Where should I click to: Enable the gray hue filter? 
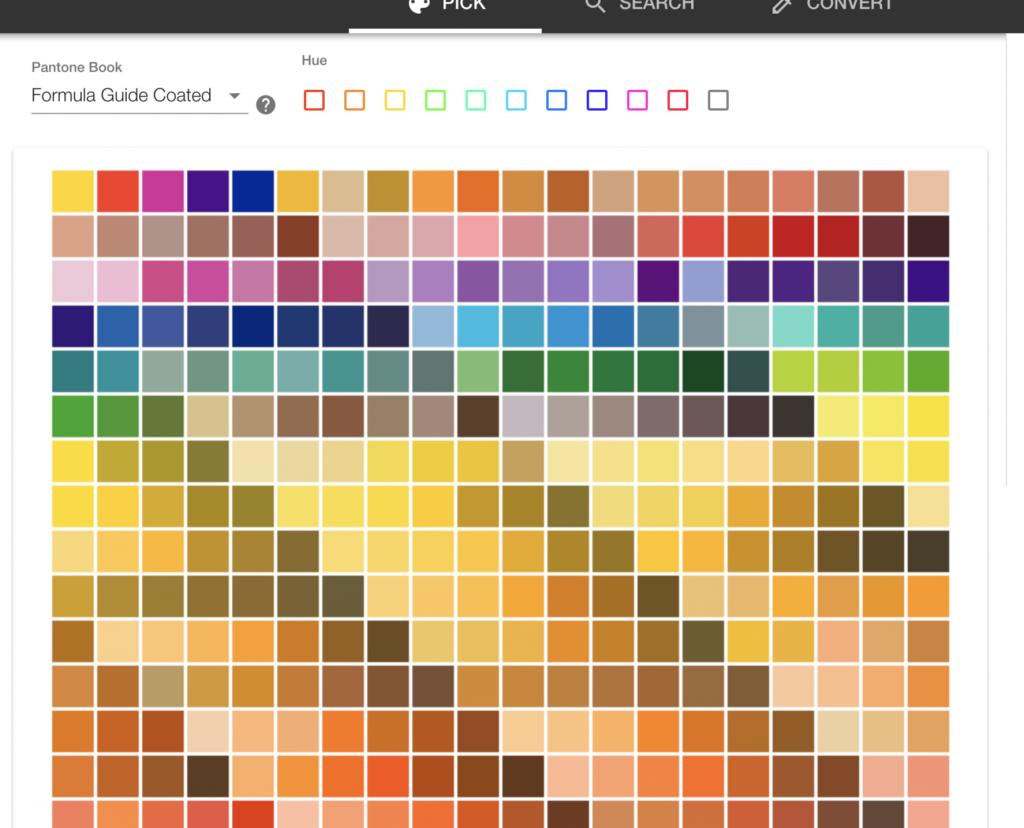718,100
